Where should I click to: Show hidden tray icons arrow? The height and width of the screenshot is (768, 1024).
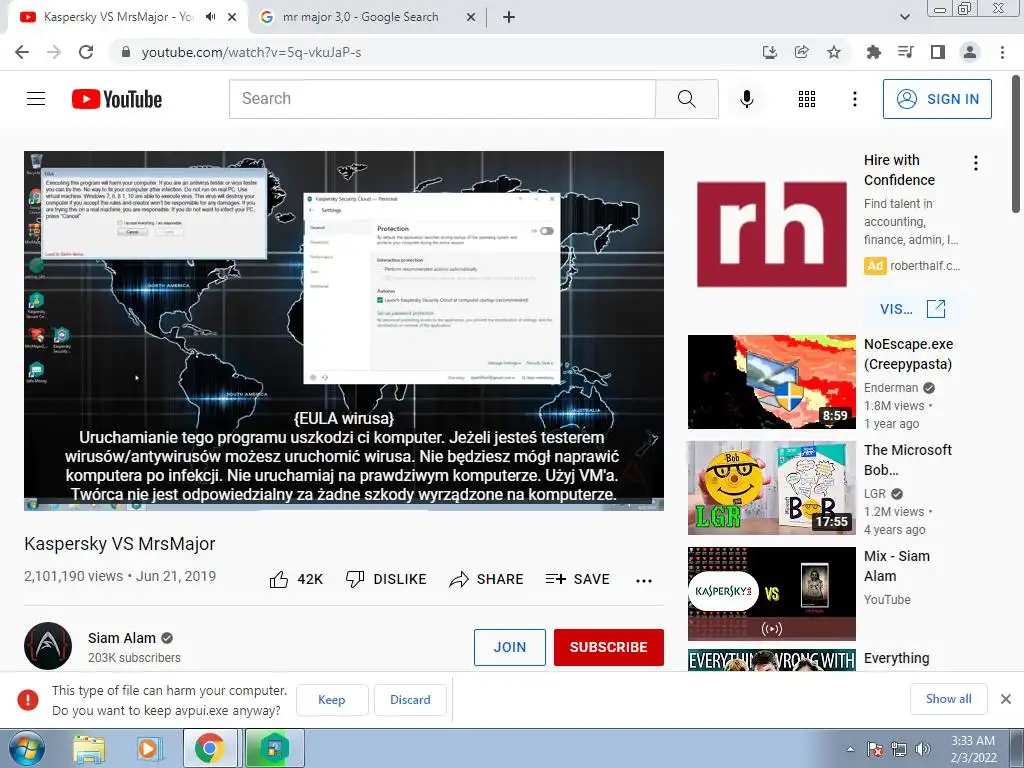pyautogui.click(x=850, y=749)
